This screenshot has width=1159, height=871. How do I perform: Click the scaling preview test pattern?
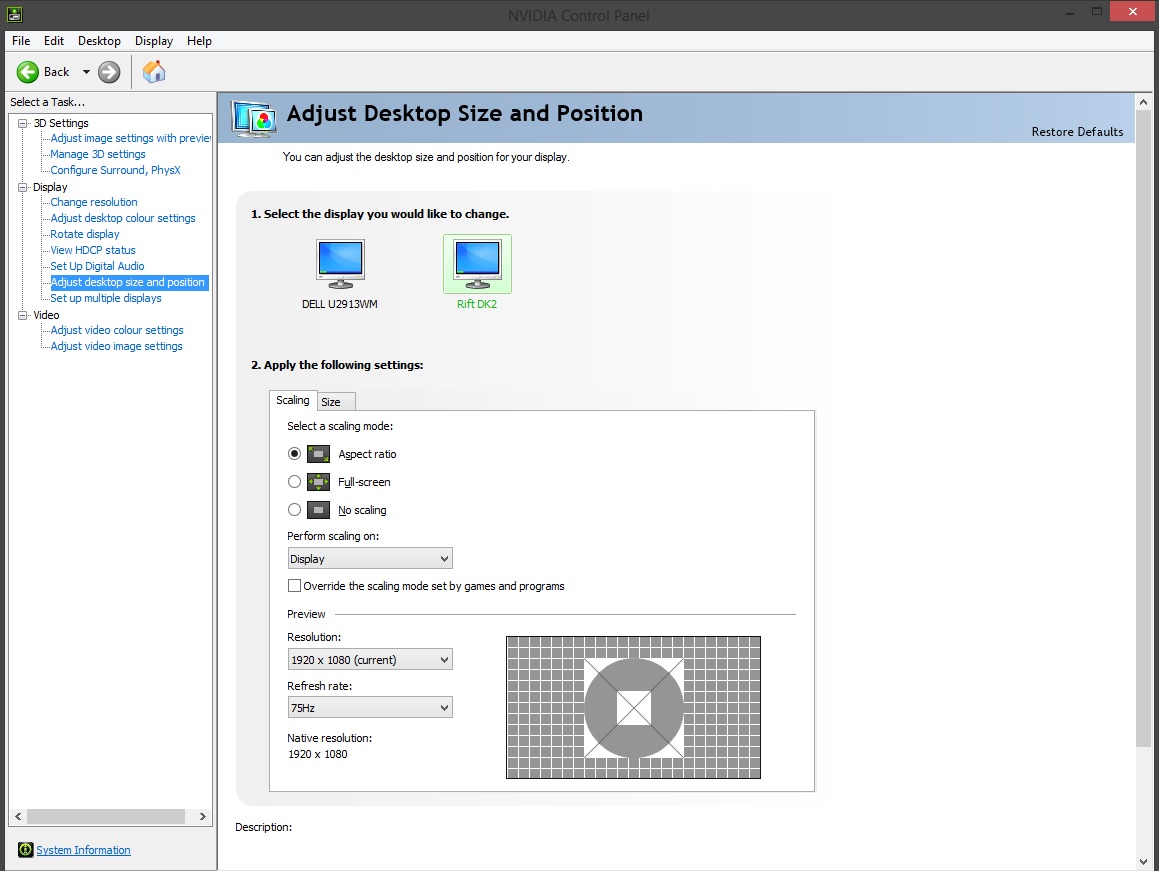(633, 708)
